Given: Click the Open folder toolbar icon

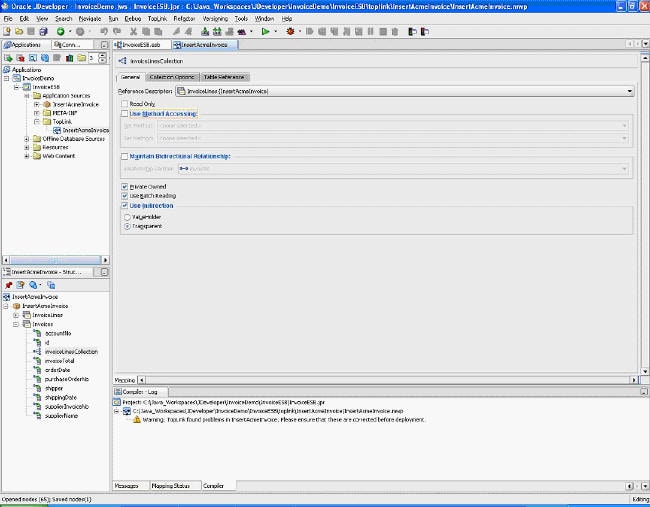Looking at the screenshot, I should click(x=19, y=32).
